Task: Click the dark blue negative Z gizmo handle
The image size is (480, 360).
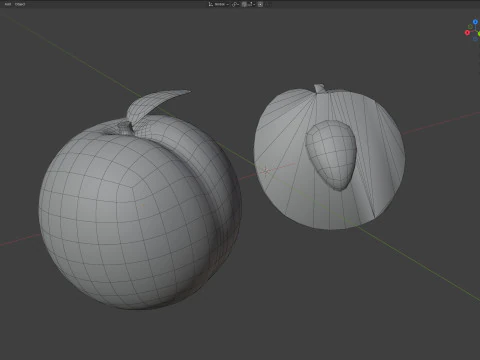Action: pyautogui.click(x=475, y=39)
